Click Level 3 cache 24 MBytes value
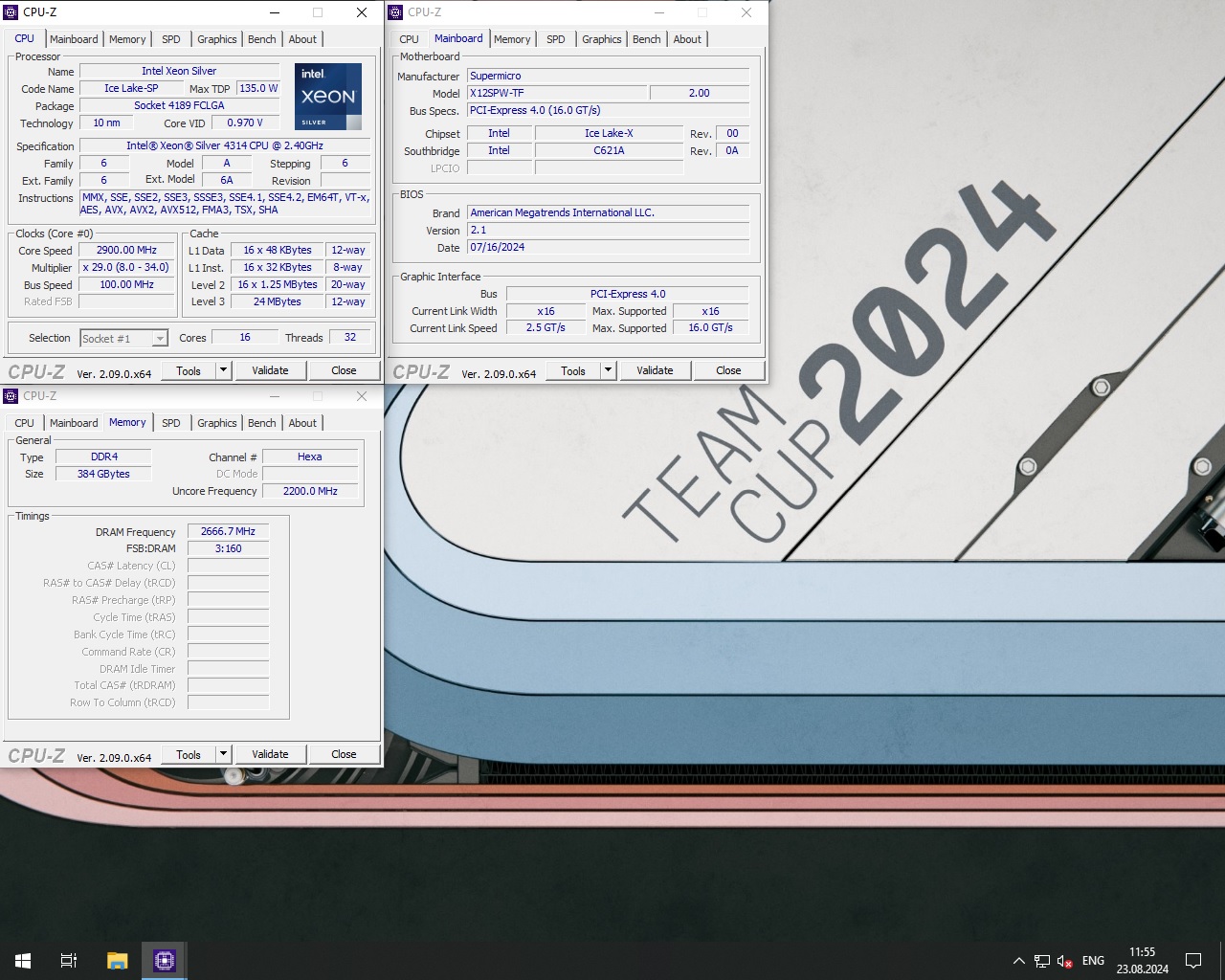Viewport: 1225px width, 980px height. pyautogui.click(x=278, y=301)
